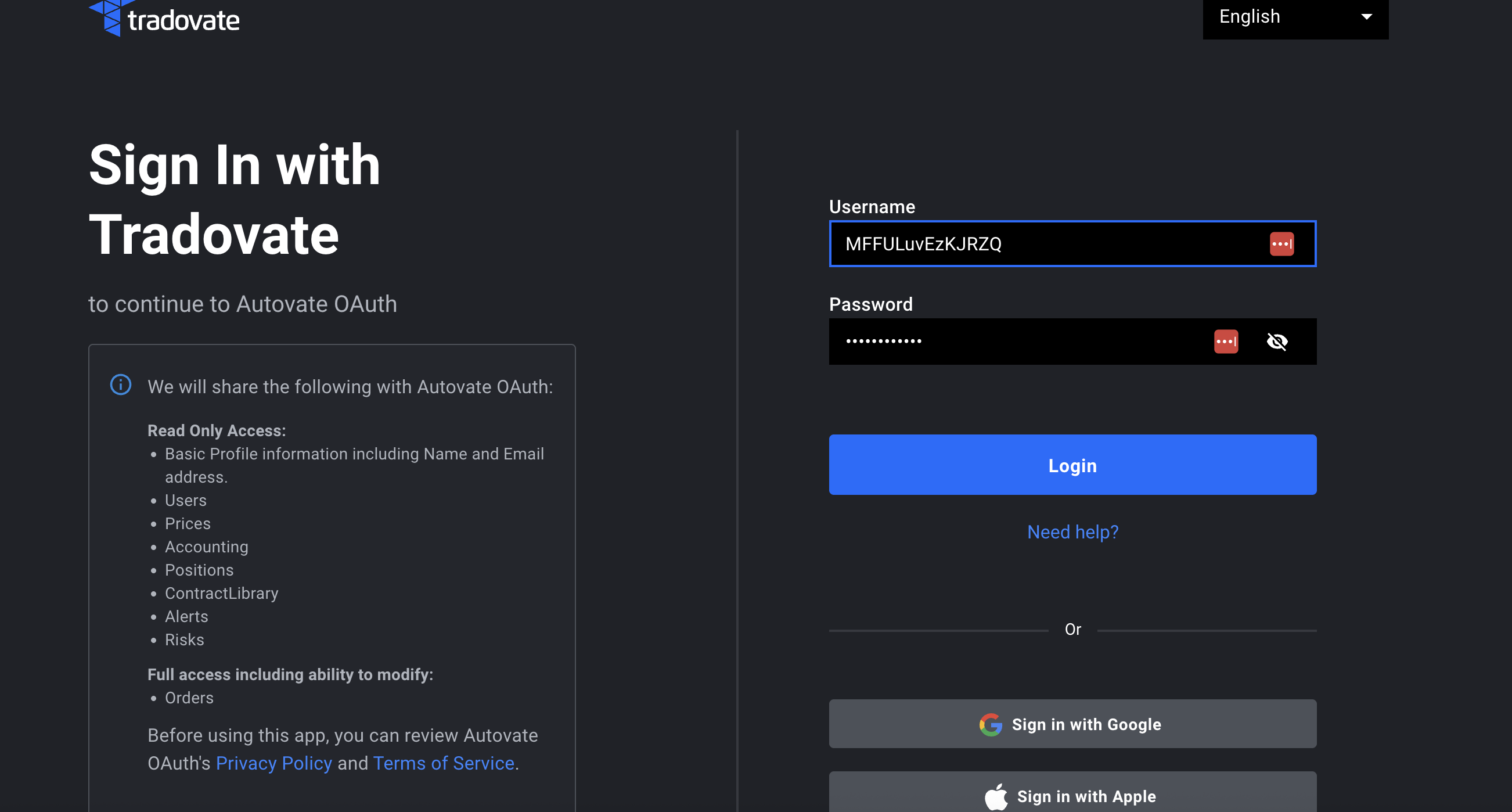Click 'to continue to Autovate OAuth' text
1512x812 pixels.
click(242, 304)
